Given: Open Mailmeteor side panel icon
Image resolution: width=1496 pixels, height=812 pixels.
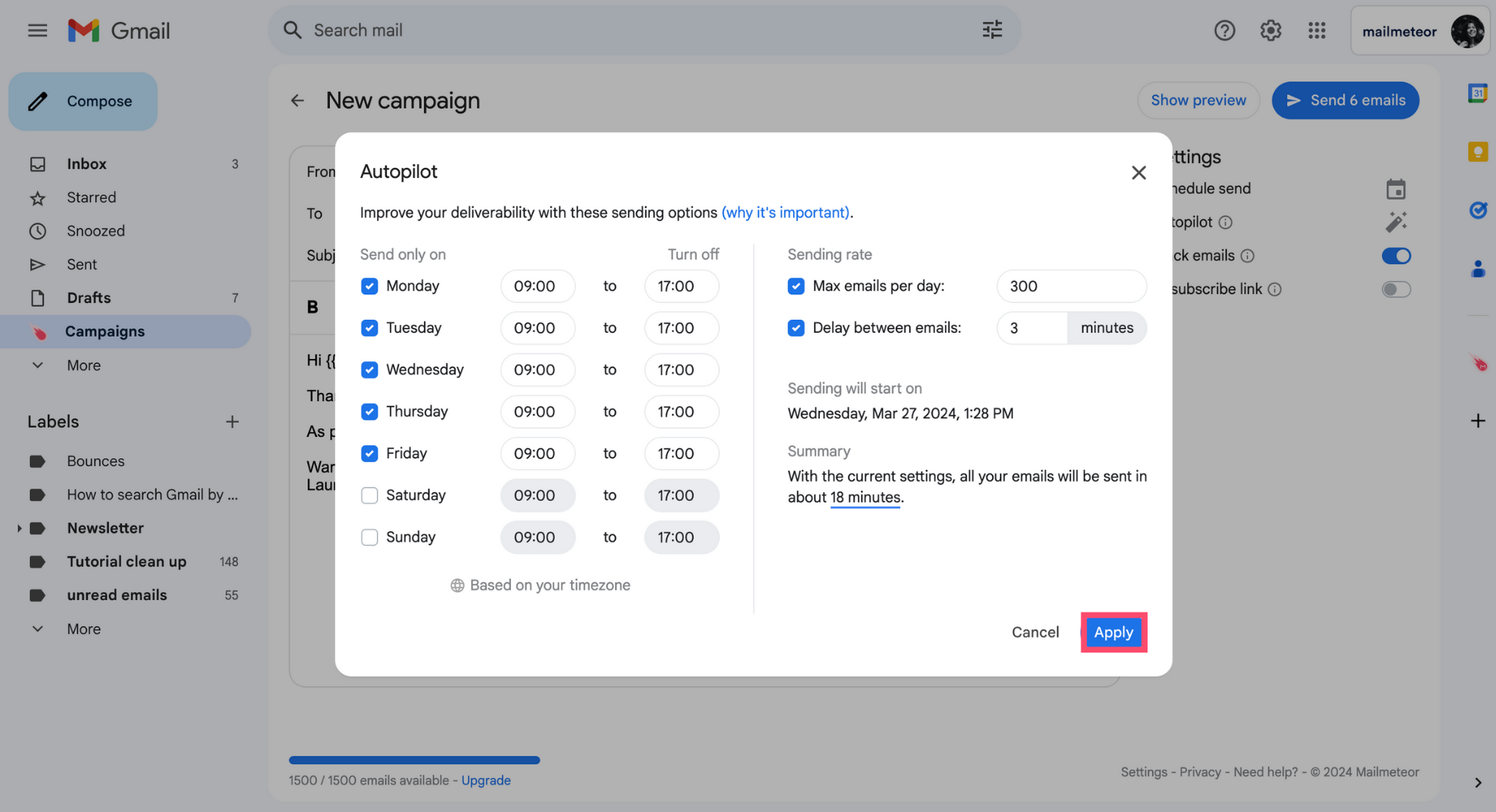Looking at the screenshot, I should 1478,362.
